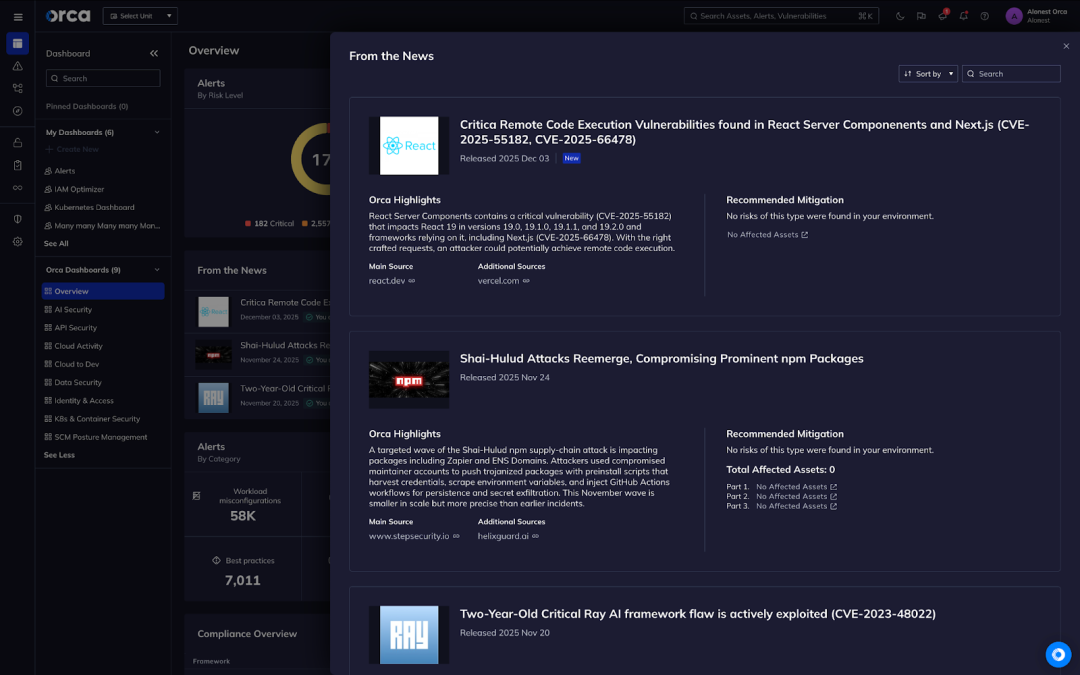Image resolution: width=1080 pixels, height=675 pixels.
Task: Open the notifications bell icon
Action: point(963,16)
